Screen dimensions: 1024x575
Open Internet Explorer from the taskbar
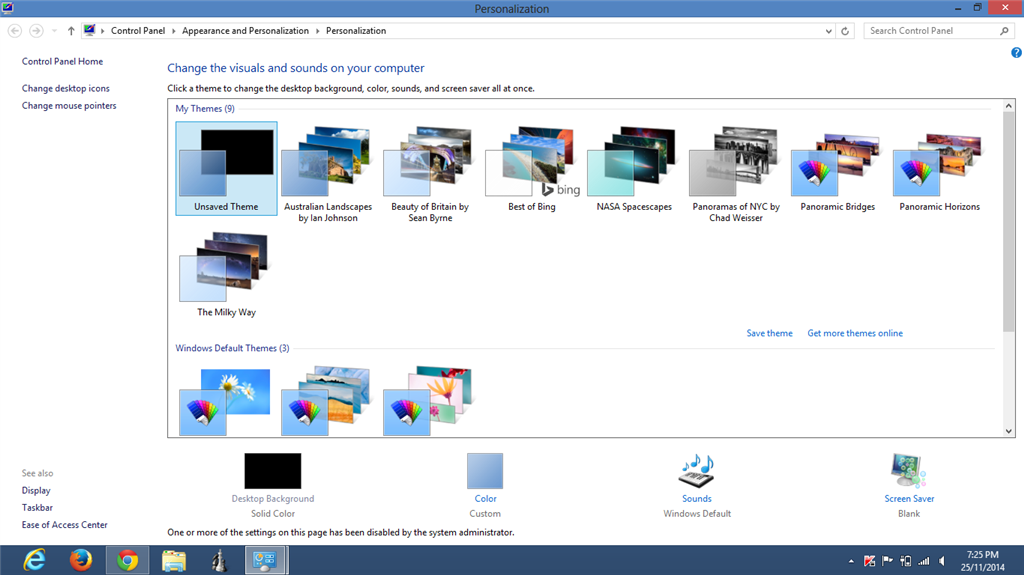(x=34, y=561)
